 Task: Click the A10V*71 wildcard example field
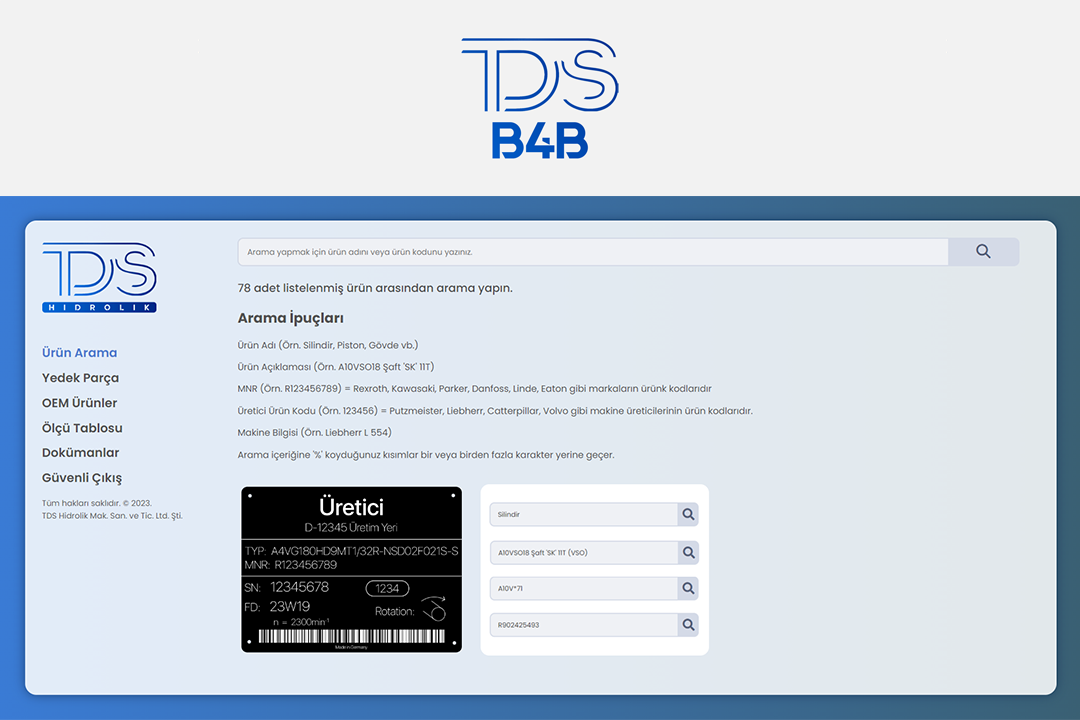(583, 589)
